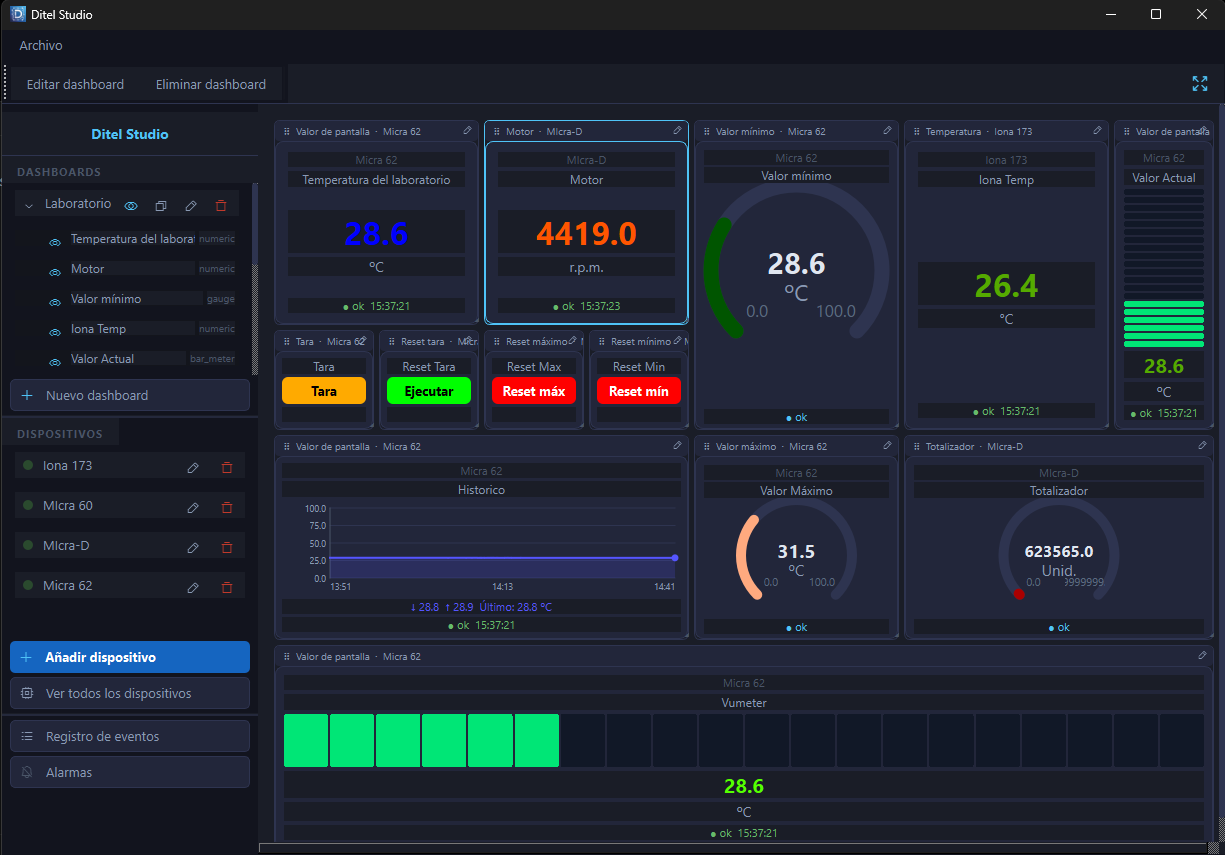Collapse the Laboratorio dashboard tree chevron
The image size is (1225, 855).
coord(29,204)
